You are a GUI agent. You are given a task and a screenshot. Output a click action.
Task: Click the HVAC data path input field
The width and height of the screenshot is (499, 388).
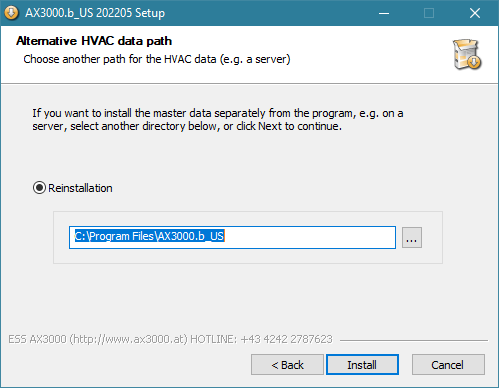pos(232,237)
